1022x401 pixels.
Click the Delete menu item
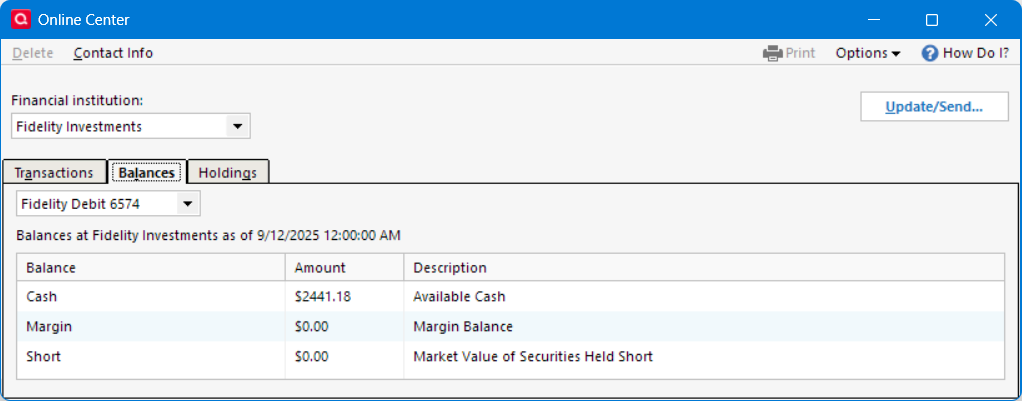tap(33, 53)
